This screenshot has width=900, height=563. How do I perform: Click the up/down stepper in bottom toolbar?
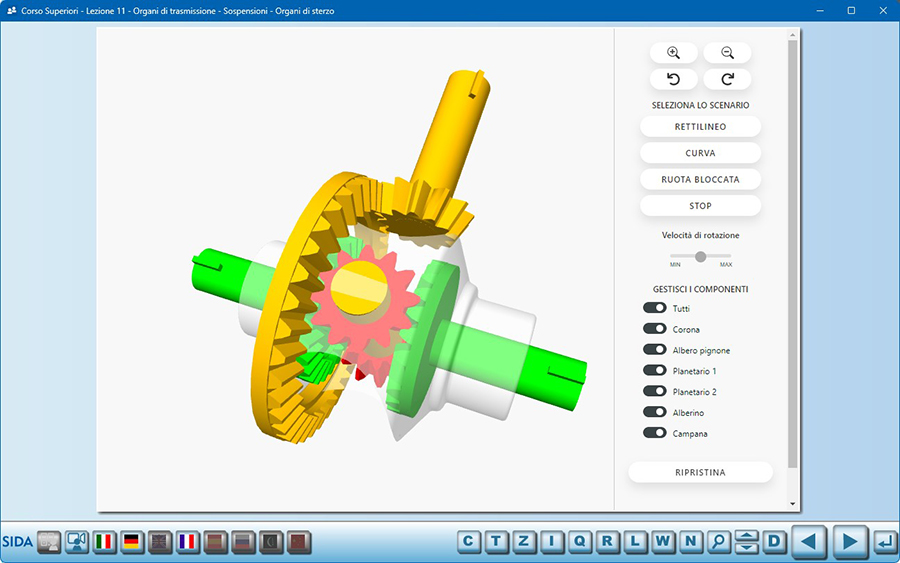746,542
